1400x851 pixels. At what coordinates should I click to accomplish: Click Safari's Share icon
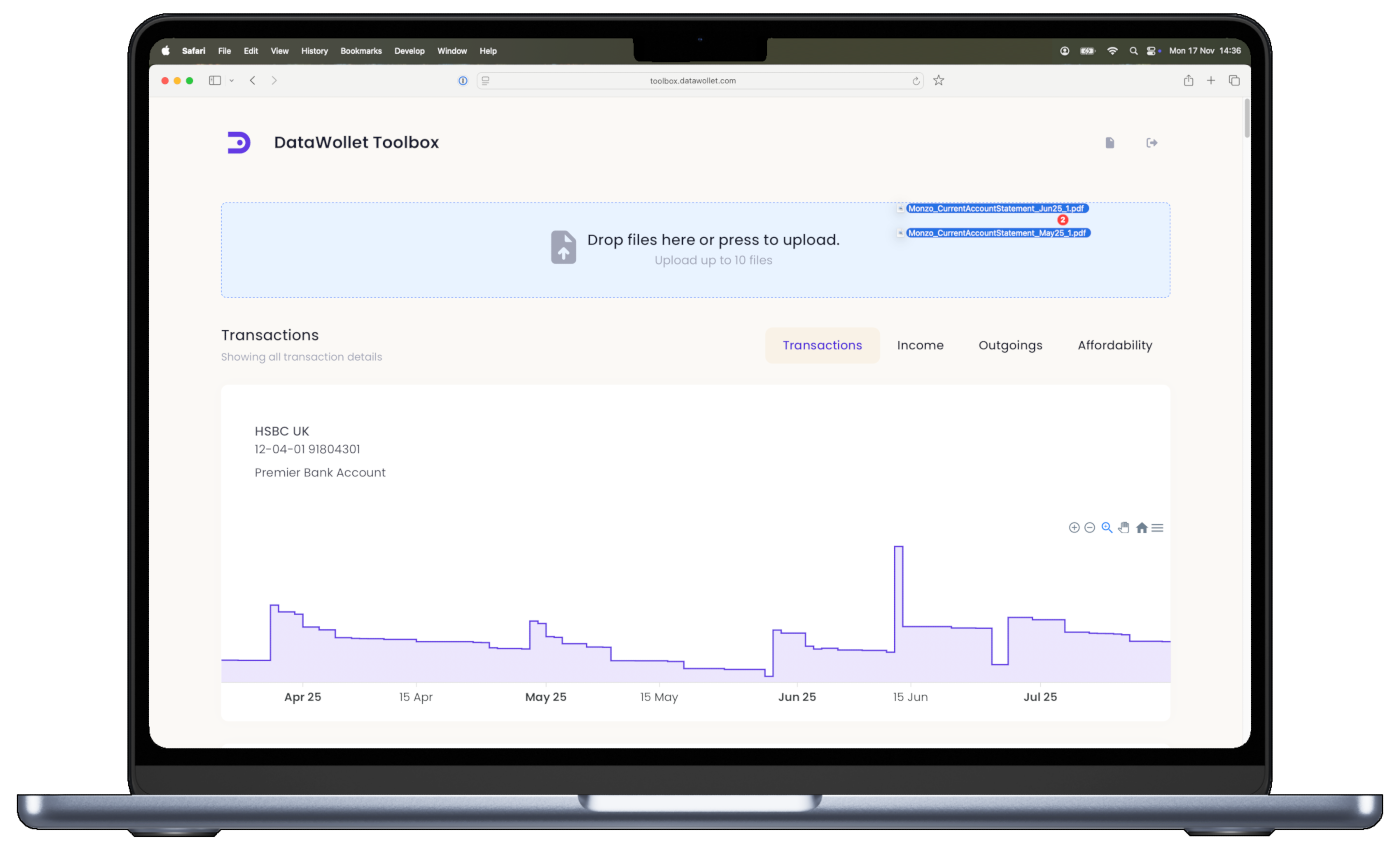click(x=1188, y=81)
